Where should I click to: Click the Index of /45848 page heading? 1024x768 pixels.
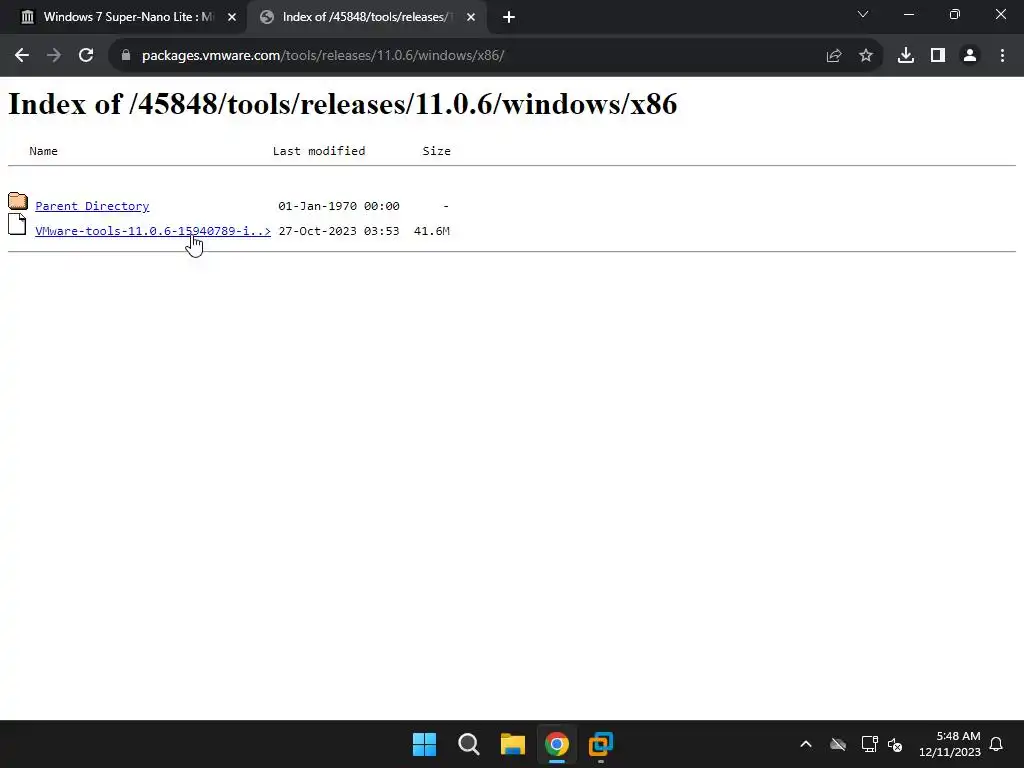[343, 104]
